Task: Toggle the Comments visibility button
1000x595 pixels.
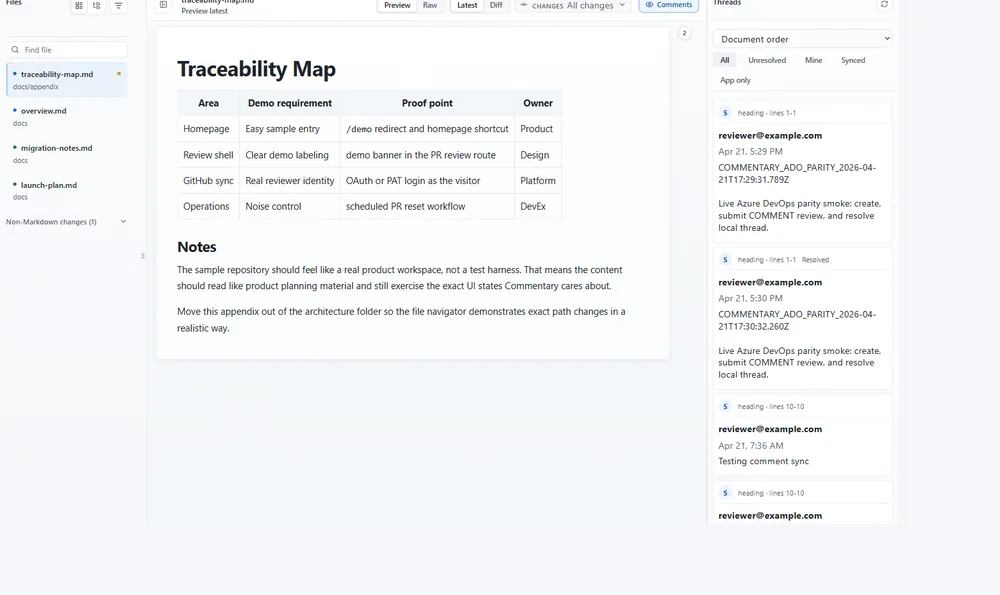Action: [668, 5]
